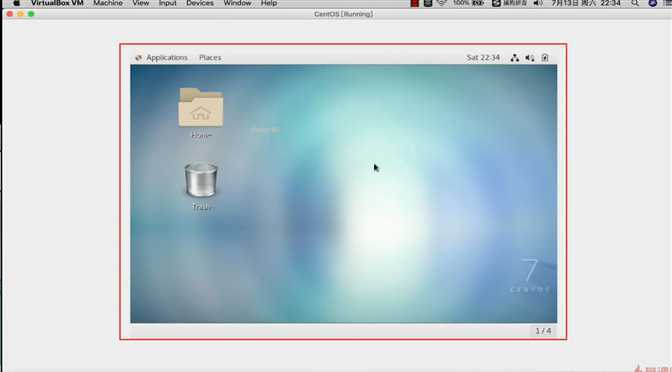
Task: Click the 1 / 4 workspace switcher
Action: tap(543, 331)
